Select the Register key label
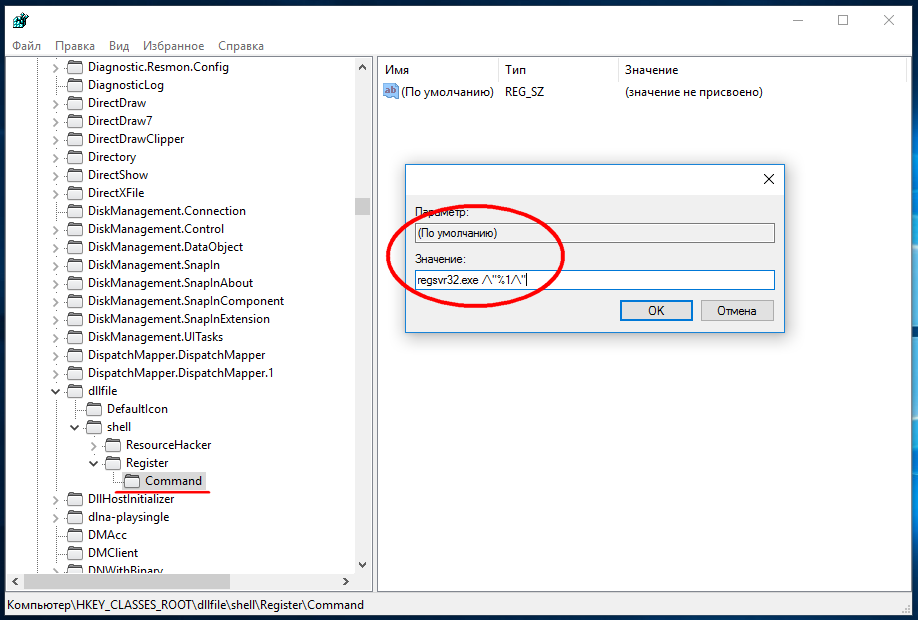This screenshot has height=620, width=918. point(147,463)
